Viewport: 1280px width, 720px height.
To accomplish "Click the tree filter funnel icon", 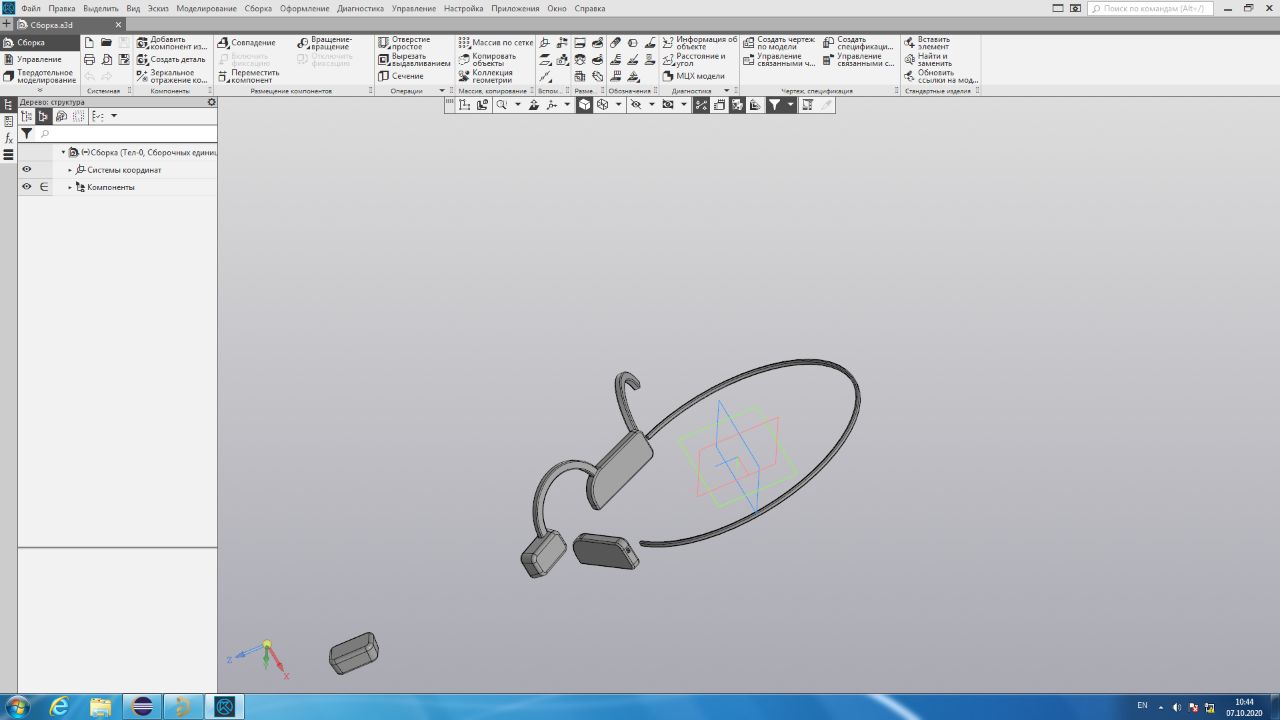I will click(27, 134).
